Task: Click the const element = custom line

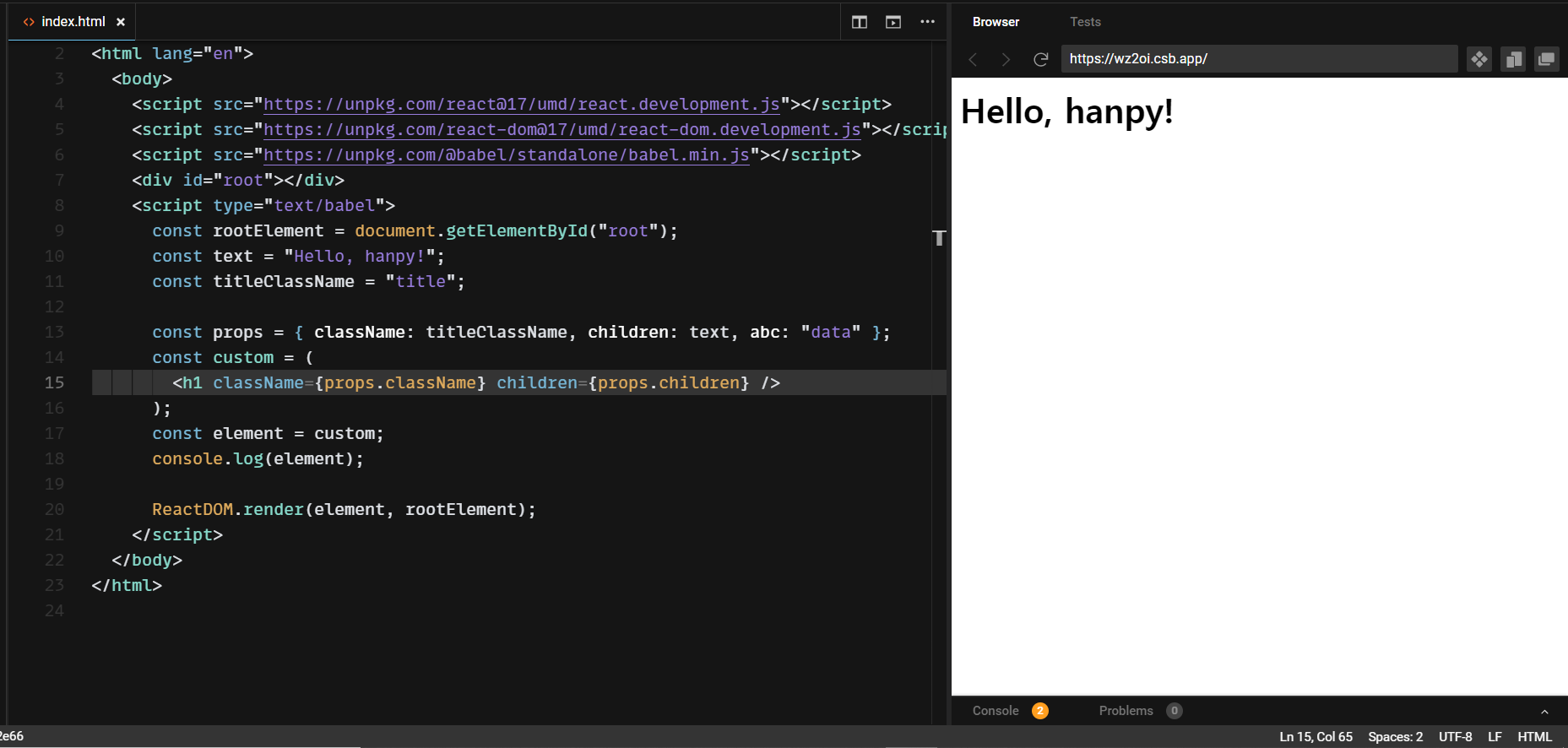Action: pyautogui.click(x=268, y=434)
